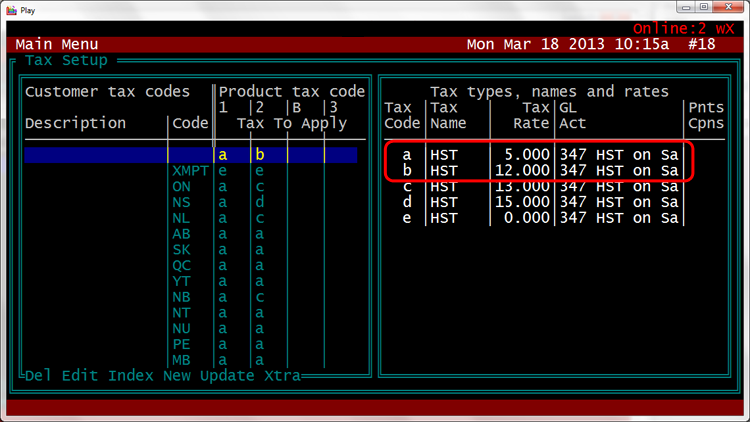Pick the NS customer tax code row
750x422 pixels.
(181, 203)
